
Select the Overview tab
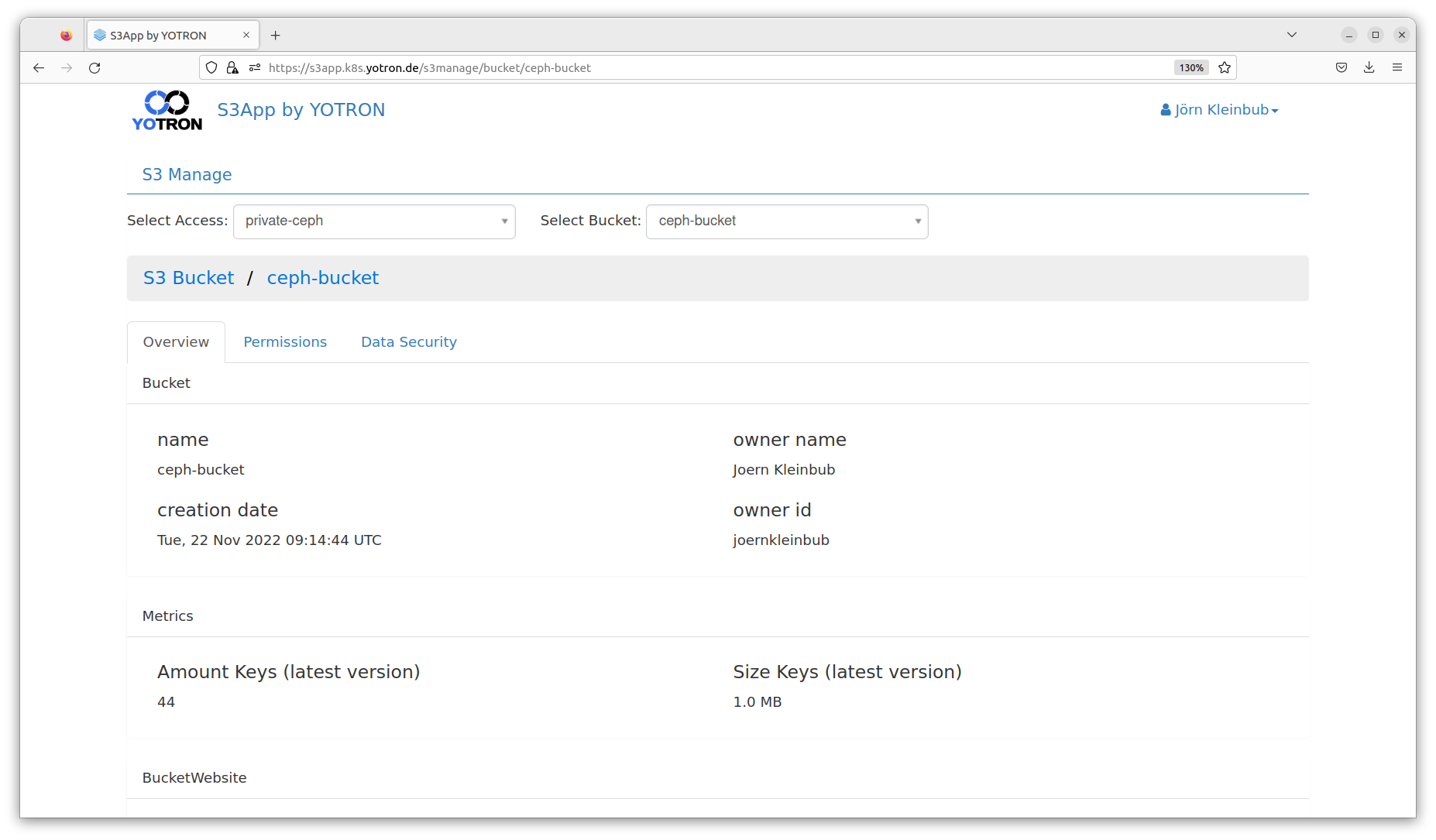[x=176, y=342]
